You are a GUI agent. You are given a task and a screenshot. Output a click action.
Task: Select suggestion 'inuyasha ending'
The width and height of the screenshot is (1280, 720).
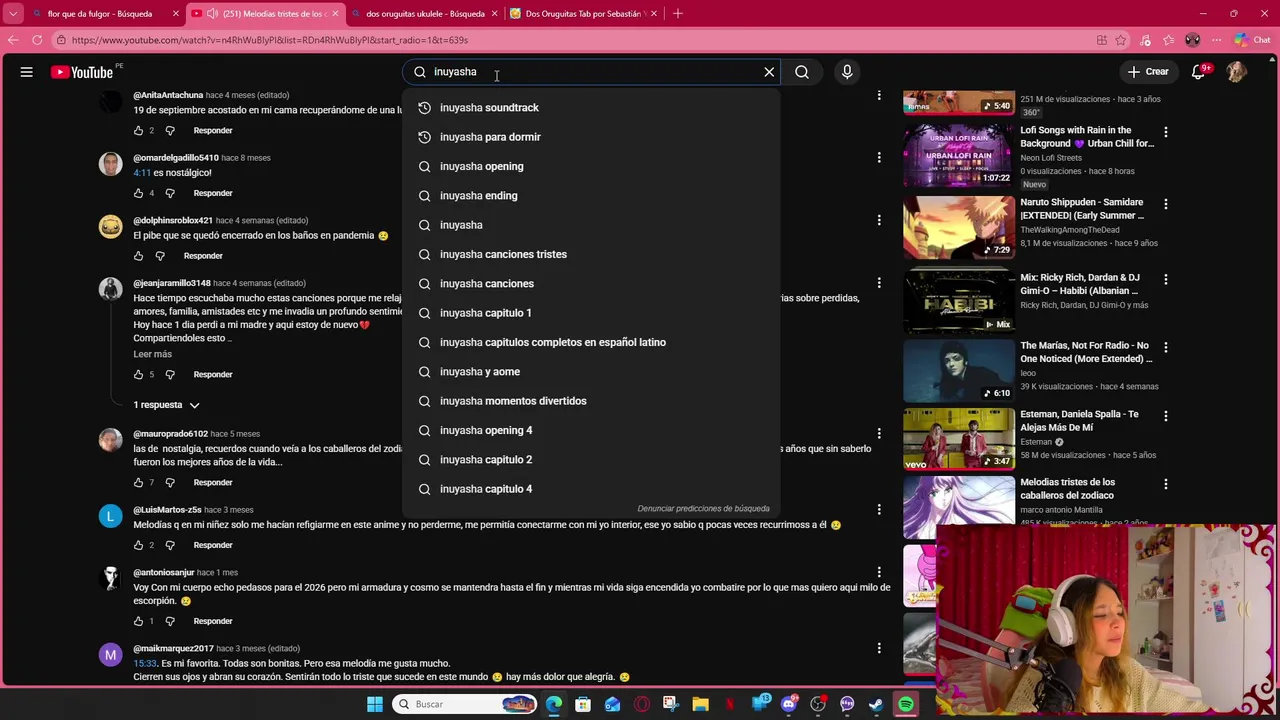[590, 195]
